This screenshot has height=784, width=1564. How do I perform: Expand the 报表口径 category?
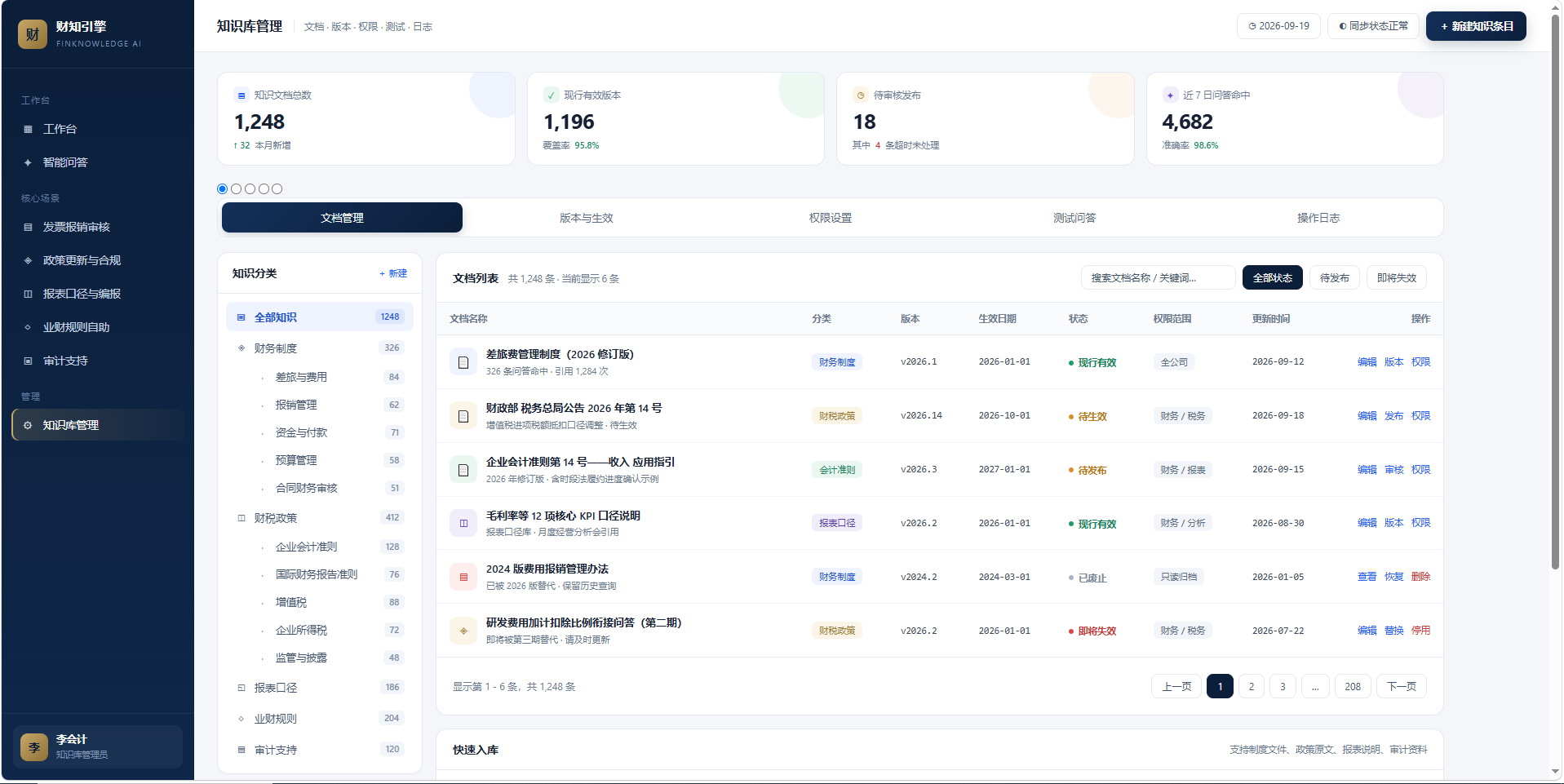coord(320,688)
